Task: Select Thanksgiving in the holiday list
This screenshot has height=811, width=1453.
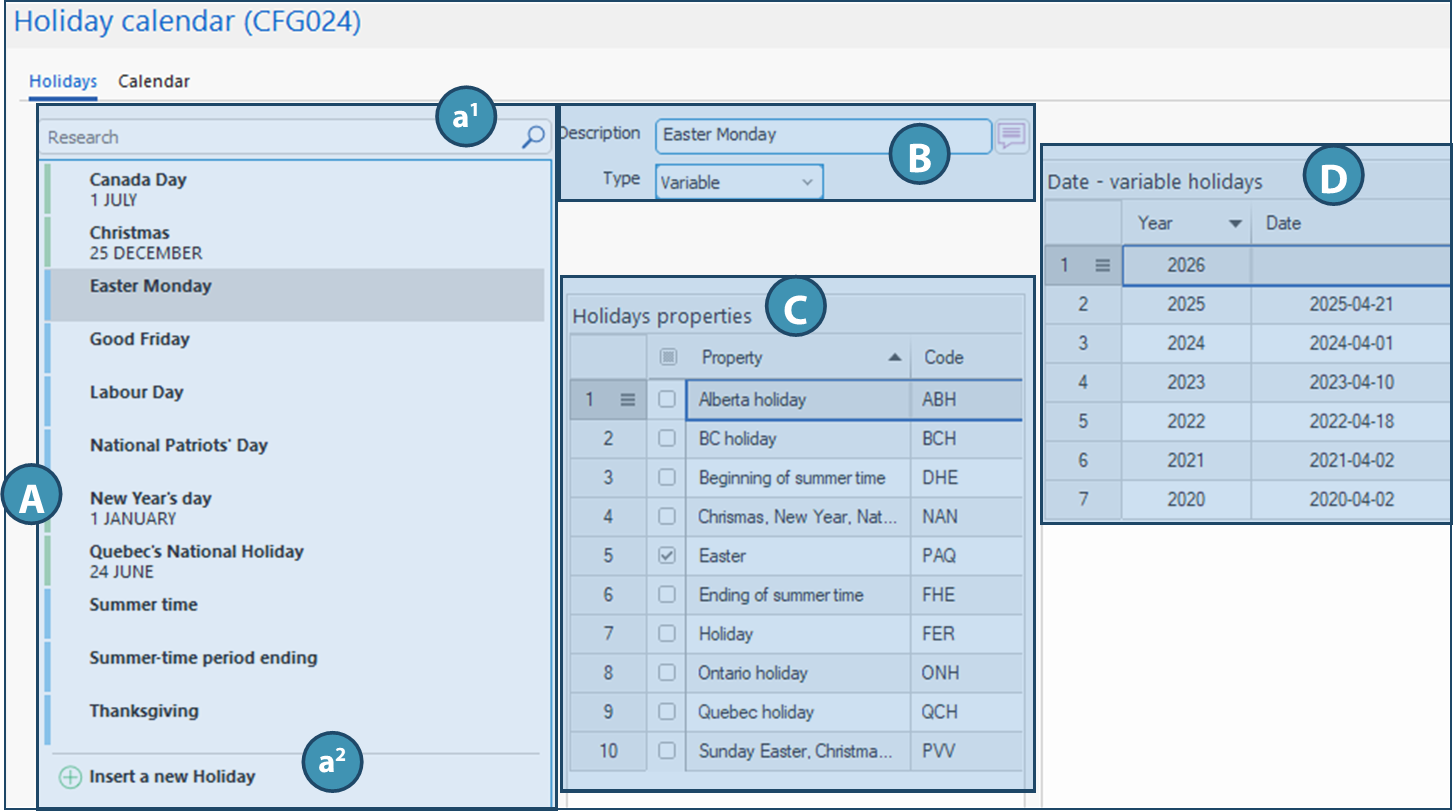Action: 144,711
